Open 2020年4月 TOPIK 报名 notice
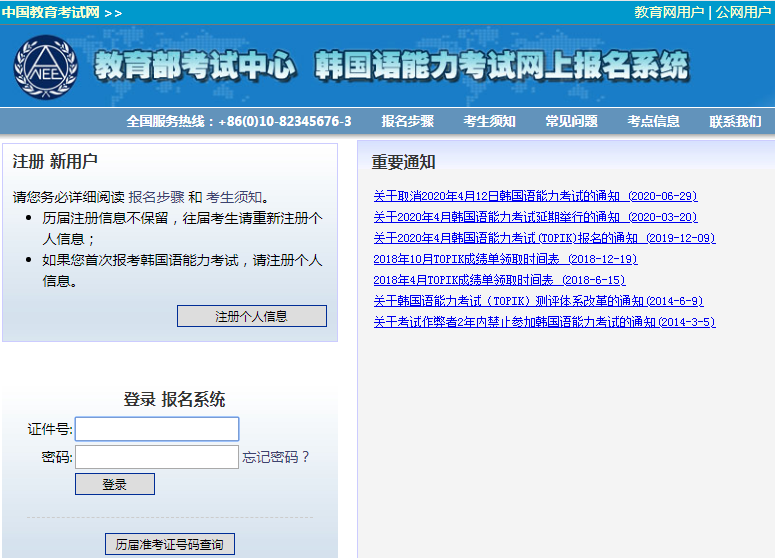Screen dimensions: 775x558 [x=544, y=238]
